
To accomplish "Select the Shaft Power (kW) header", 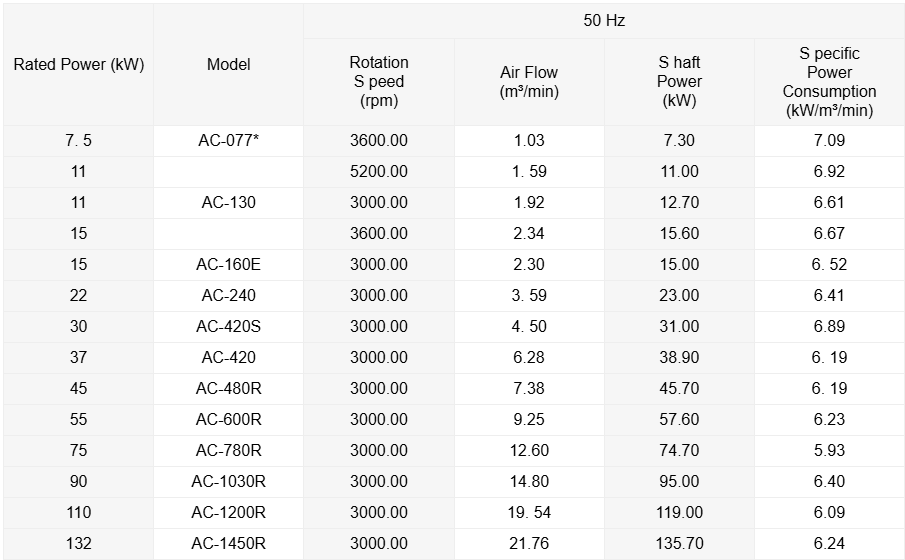I will coord(679,82).
